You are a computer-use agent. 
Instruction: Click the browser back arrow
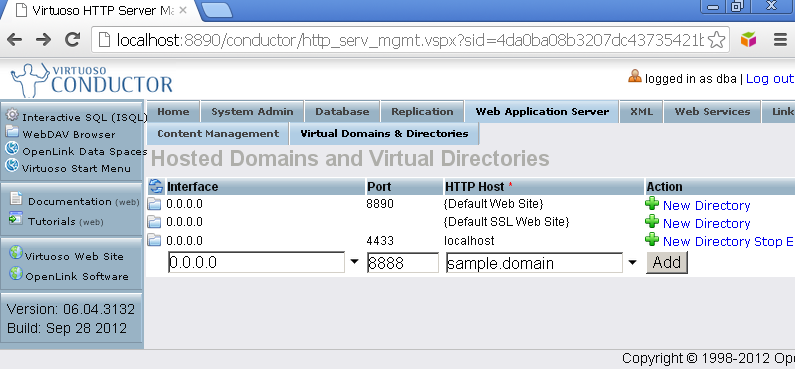[14, 40]
